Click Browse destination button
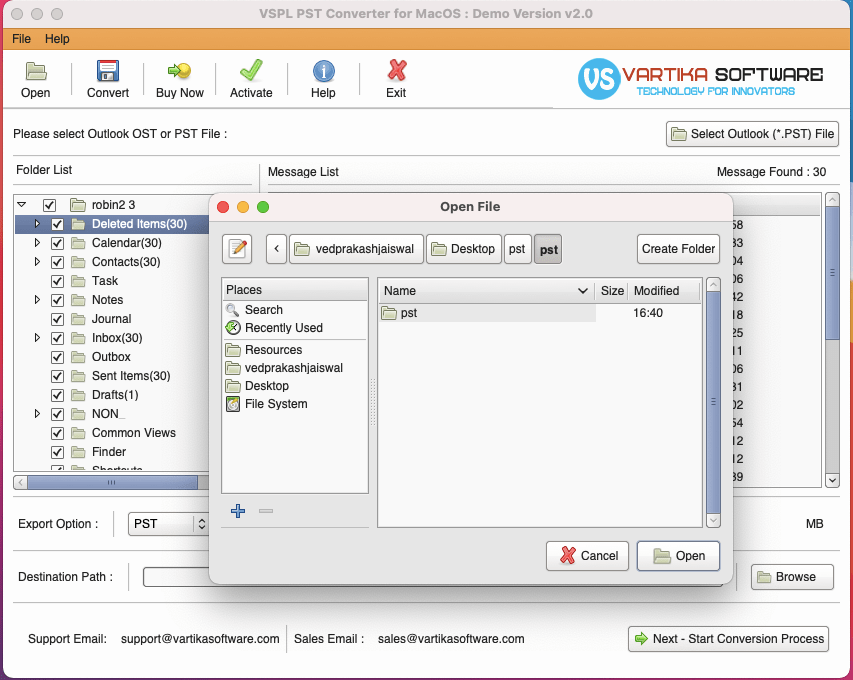 [793, 577]
